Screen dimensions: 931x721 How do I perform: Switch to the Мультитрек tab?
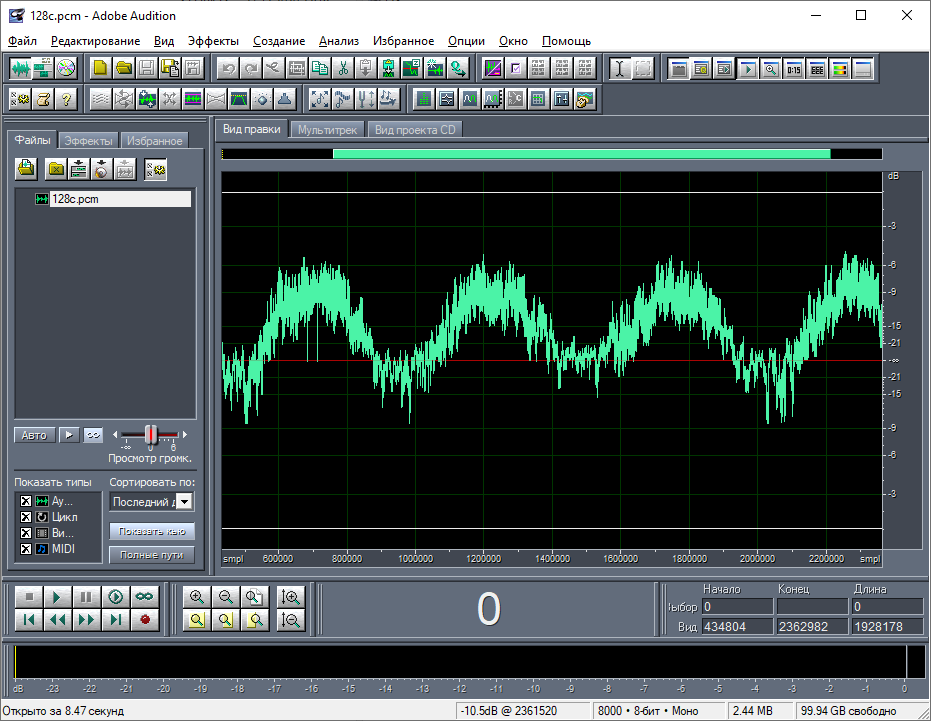click(x=327, y=130)
